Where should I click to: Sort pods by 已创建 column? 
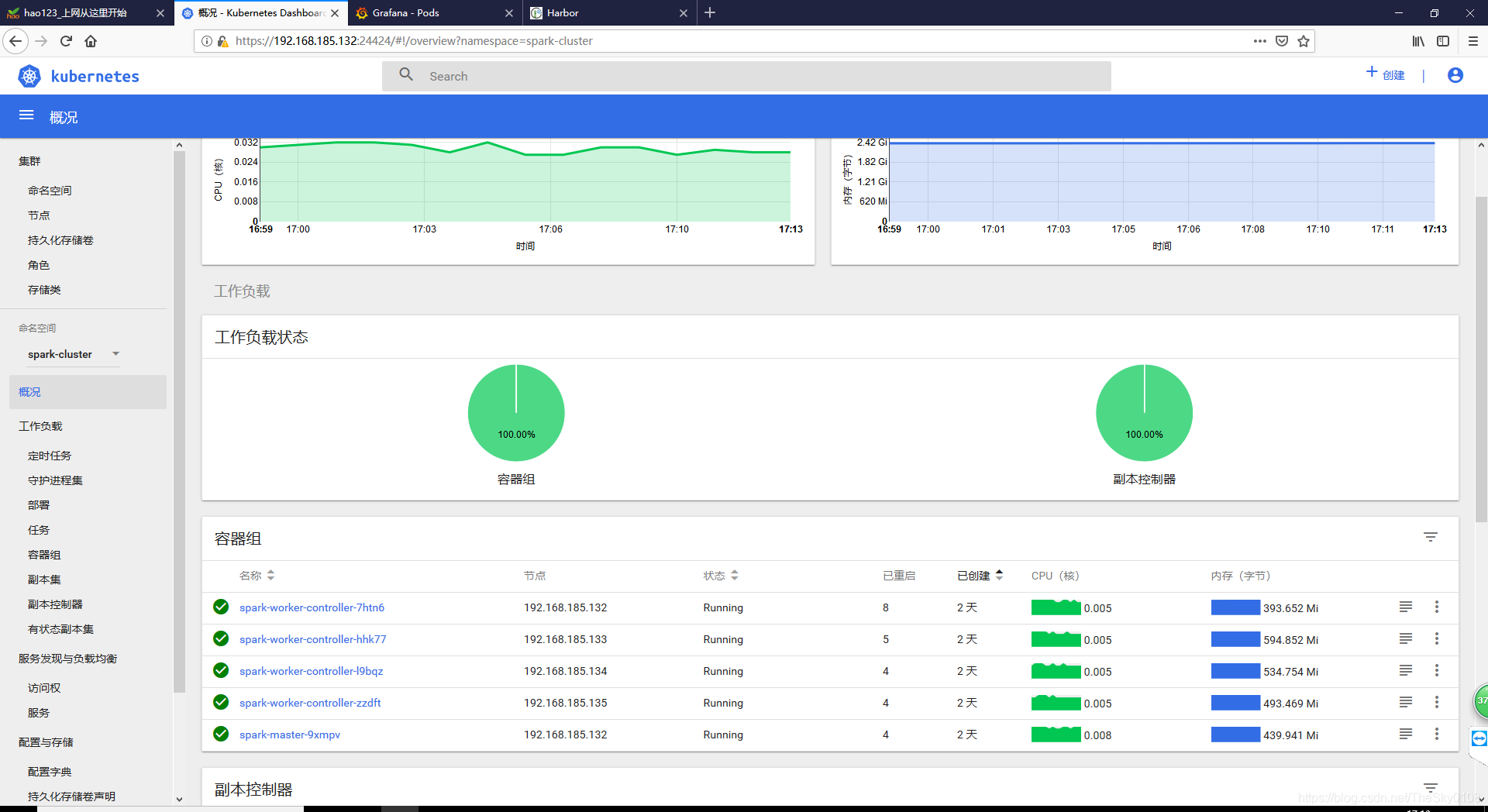click(980, 576)
